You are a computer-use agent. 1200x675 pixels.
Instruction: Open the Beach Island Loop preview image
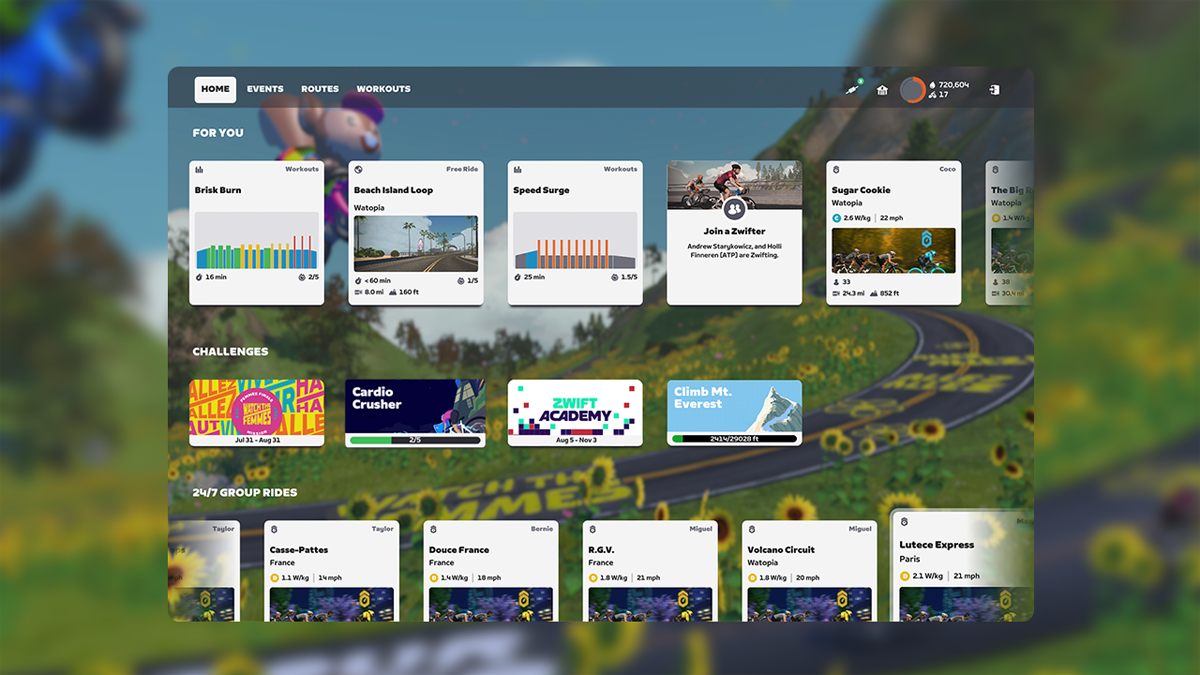[416, 244]
